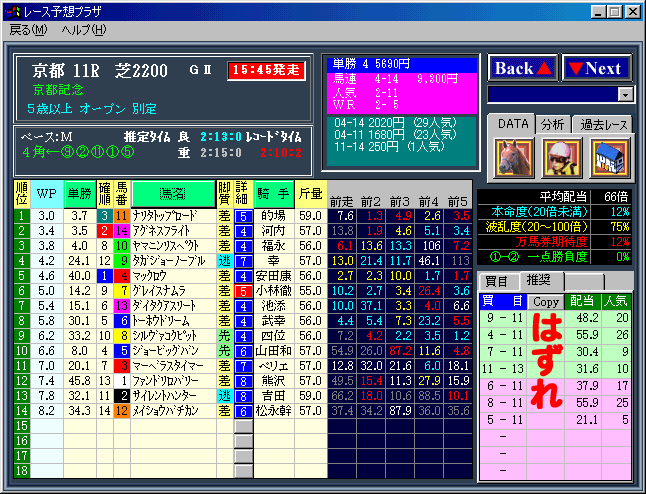Click the 単勝 column header
This screenshot has width=646, height=494.
point(78,192)
